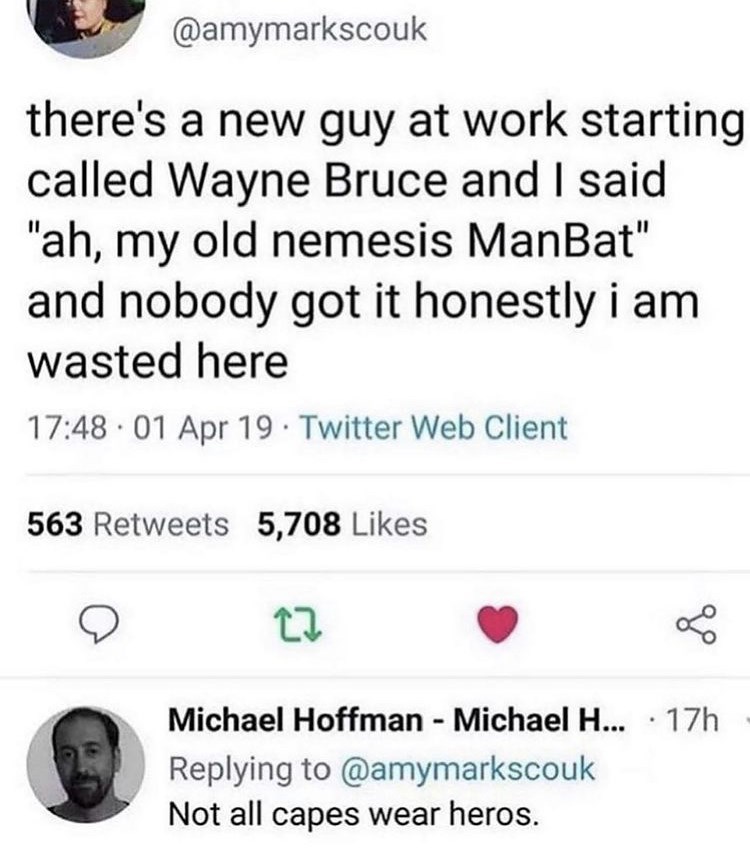
Task: Open the @amymarkscouk handle above the tweet
Action: point(299,29)
